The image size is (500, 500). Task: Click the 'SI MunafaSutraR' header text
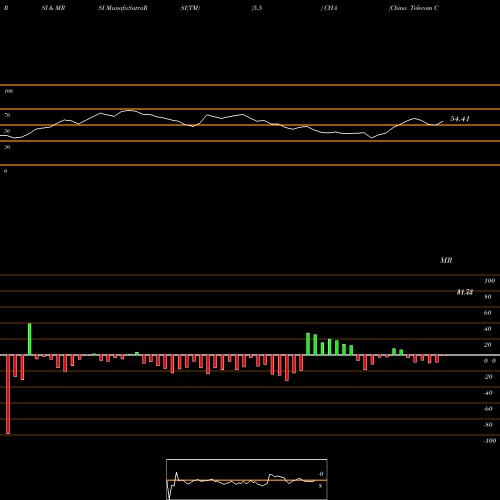click(123, 8)
